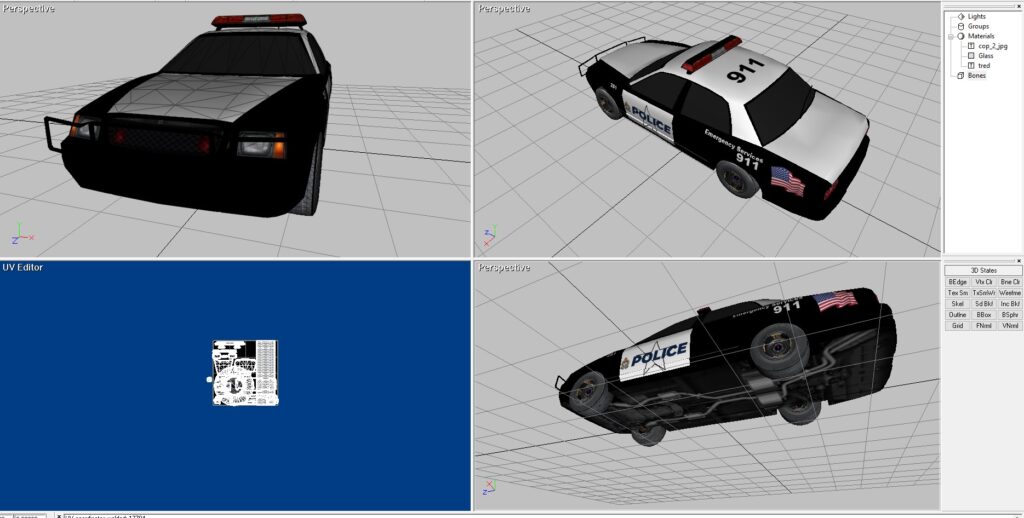Viewport: 1024px width, 518px height.
Task: Toggle the Inc Bkf display state
Action: (x=1009, y=304)
